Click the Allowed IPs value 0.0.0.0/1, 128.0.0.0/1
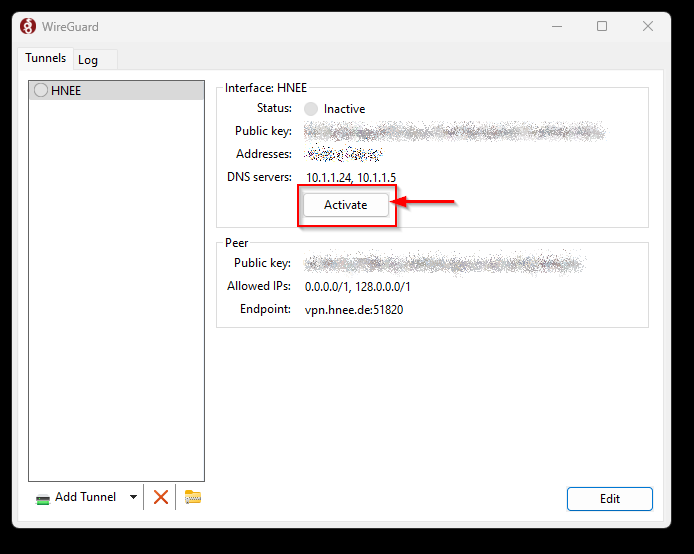The width and height of the screenshot is (694, 554). tap(357, 287)
